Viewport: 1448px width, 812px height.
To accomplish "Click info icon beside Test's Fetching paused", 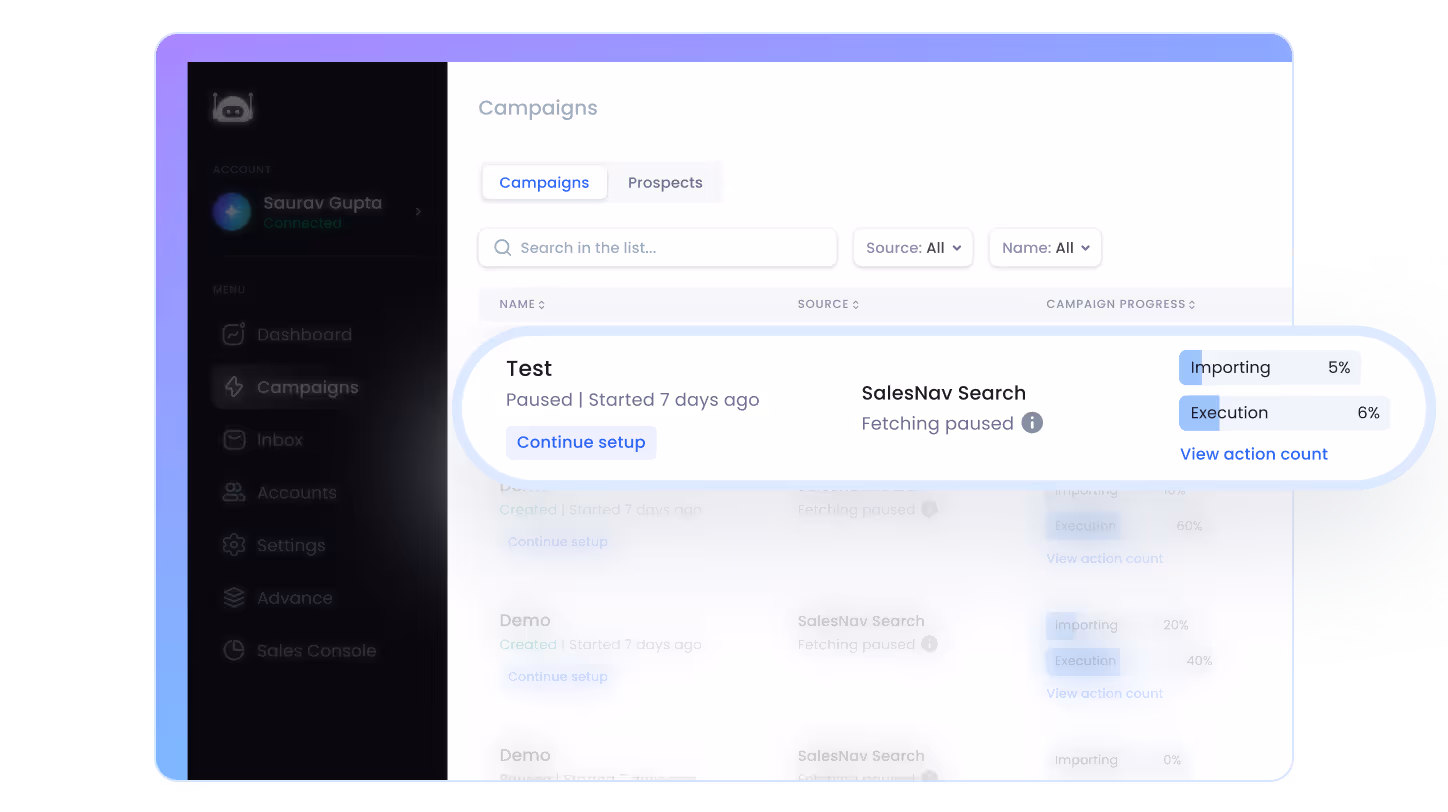I will [x=1032, y=423].
